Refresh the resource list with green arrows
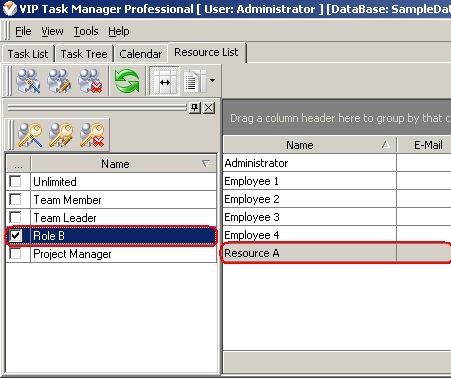 [x=127, y=81]
